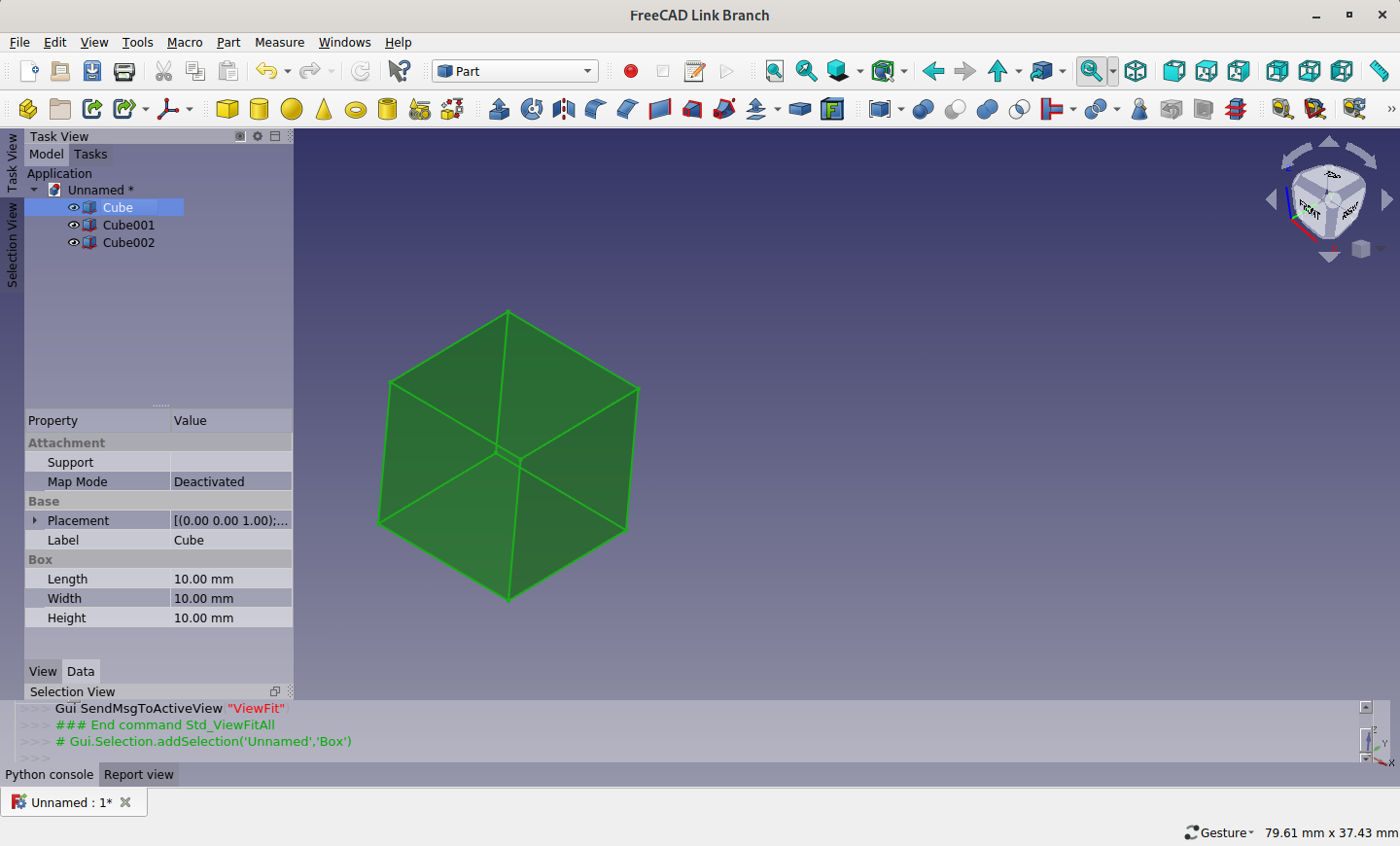Viewport: 1400px width, 846px height.
Task: Open the Part workbench dropdown
Action: (x=515, y=71)
